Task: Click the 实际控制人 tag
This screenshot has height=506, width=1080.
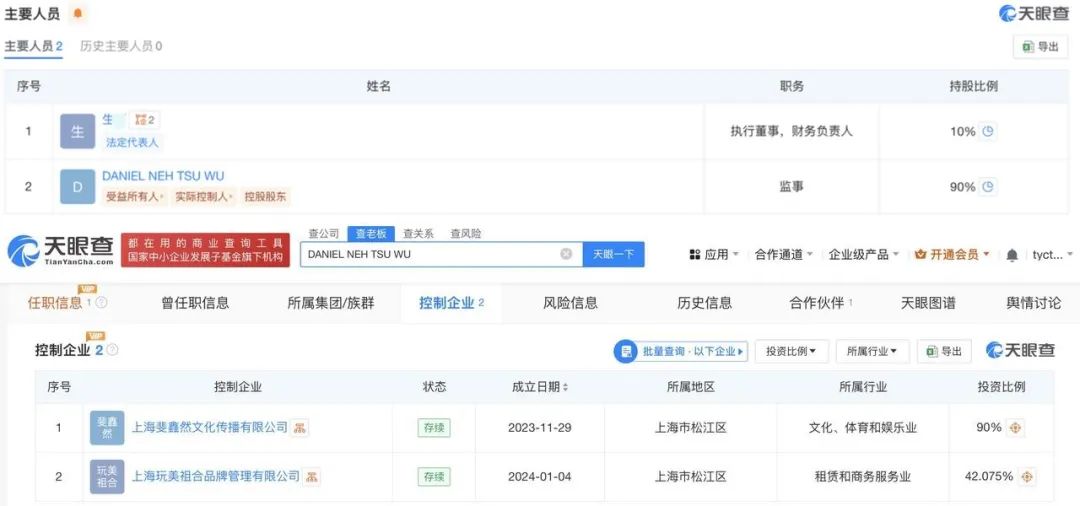Action: [x=203, y=197]
